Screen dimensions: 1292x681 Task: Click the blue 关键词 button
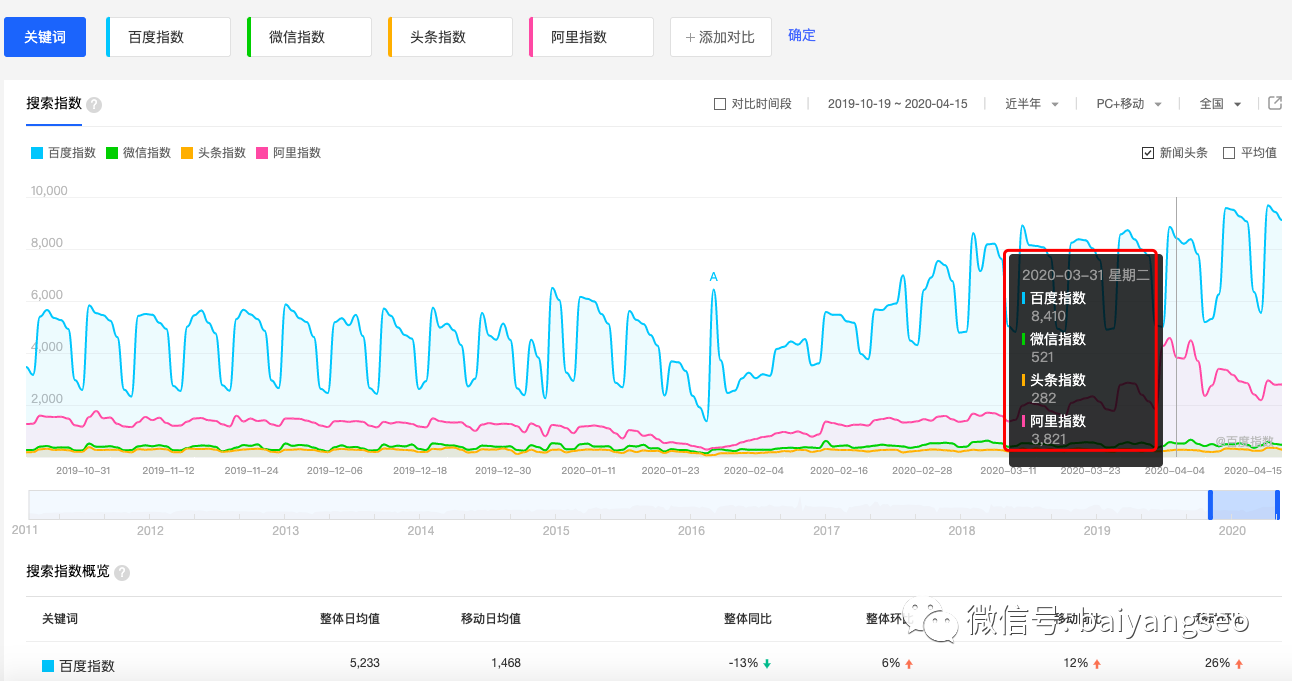click(45, 37)
